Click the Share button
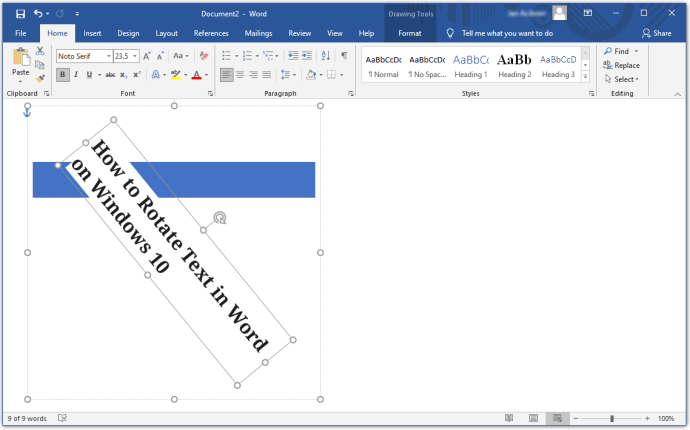690x430 pixels. [x=657, y=33]
